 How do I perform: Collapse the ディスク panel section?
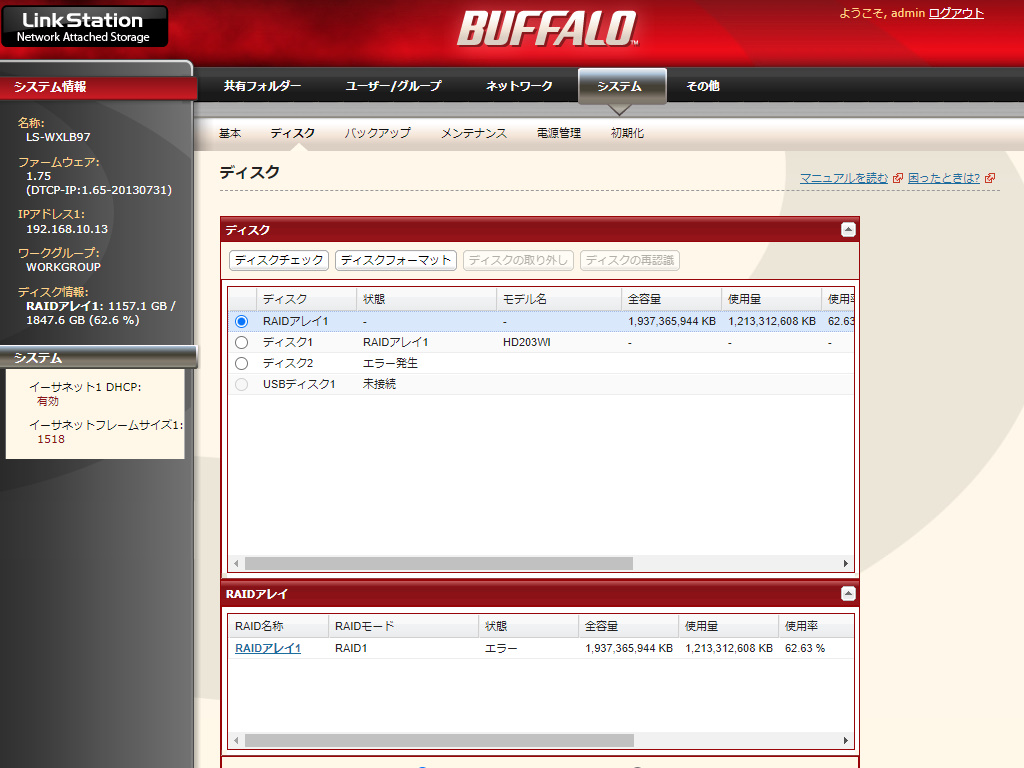[848, 230]
